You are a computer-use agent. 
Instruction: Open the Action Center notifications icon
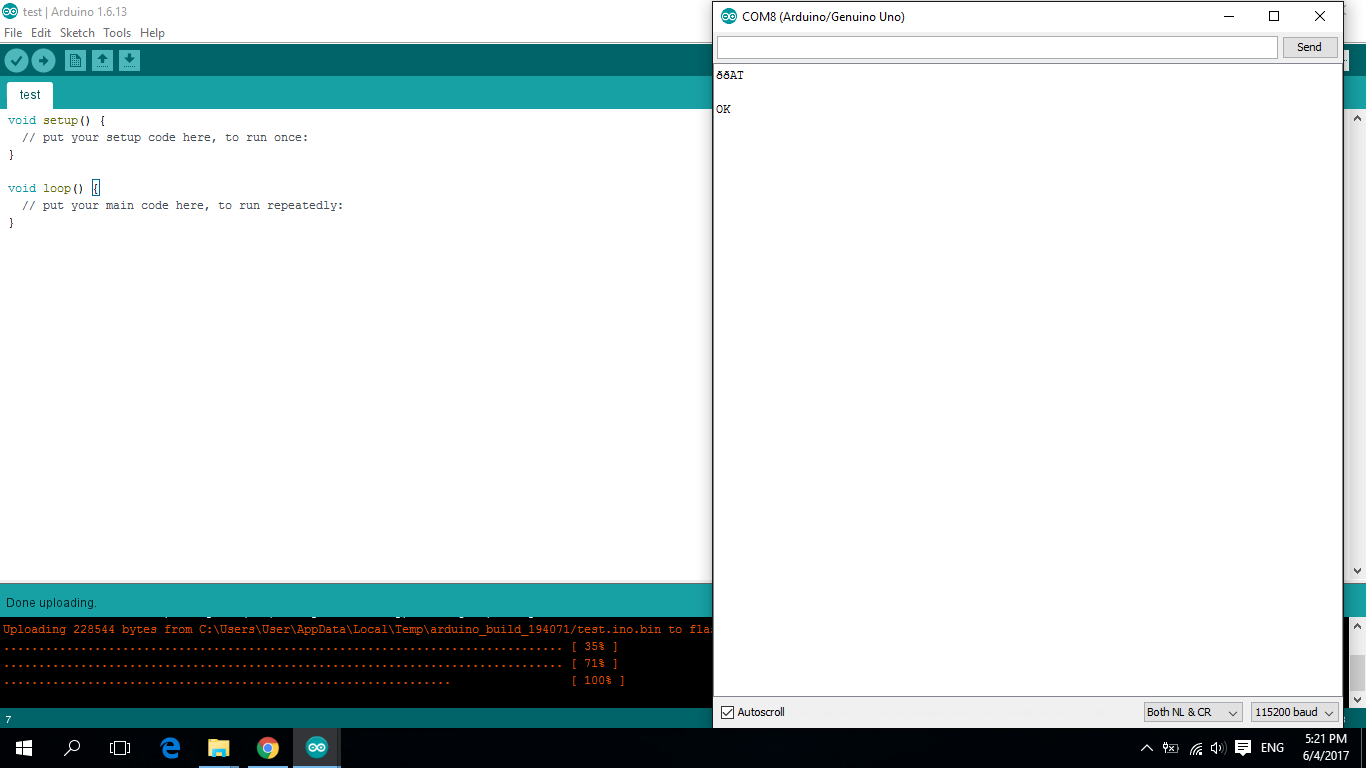point(1243,748)
